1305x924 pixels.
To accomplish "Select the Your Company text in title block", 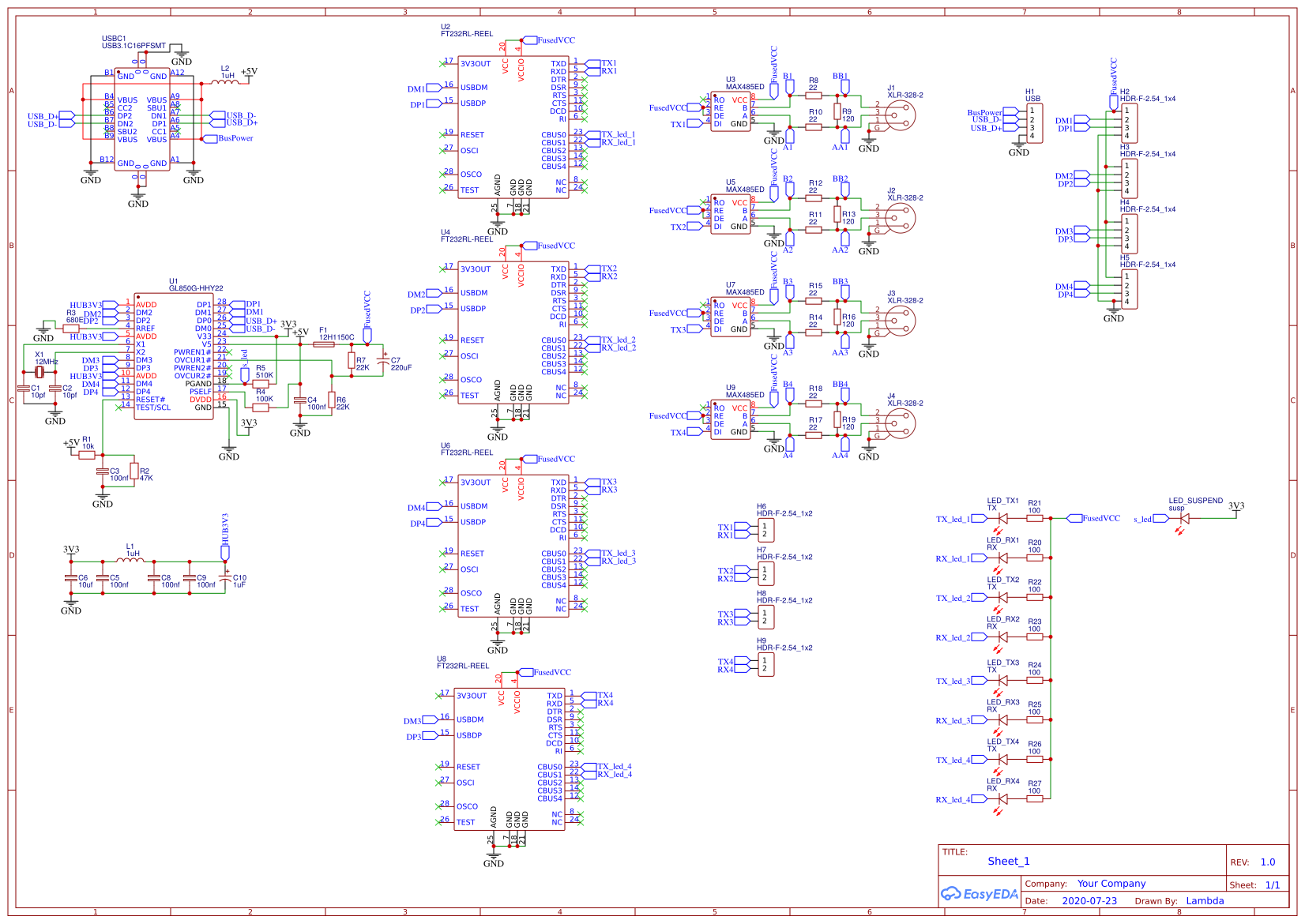I will 1111,884.
